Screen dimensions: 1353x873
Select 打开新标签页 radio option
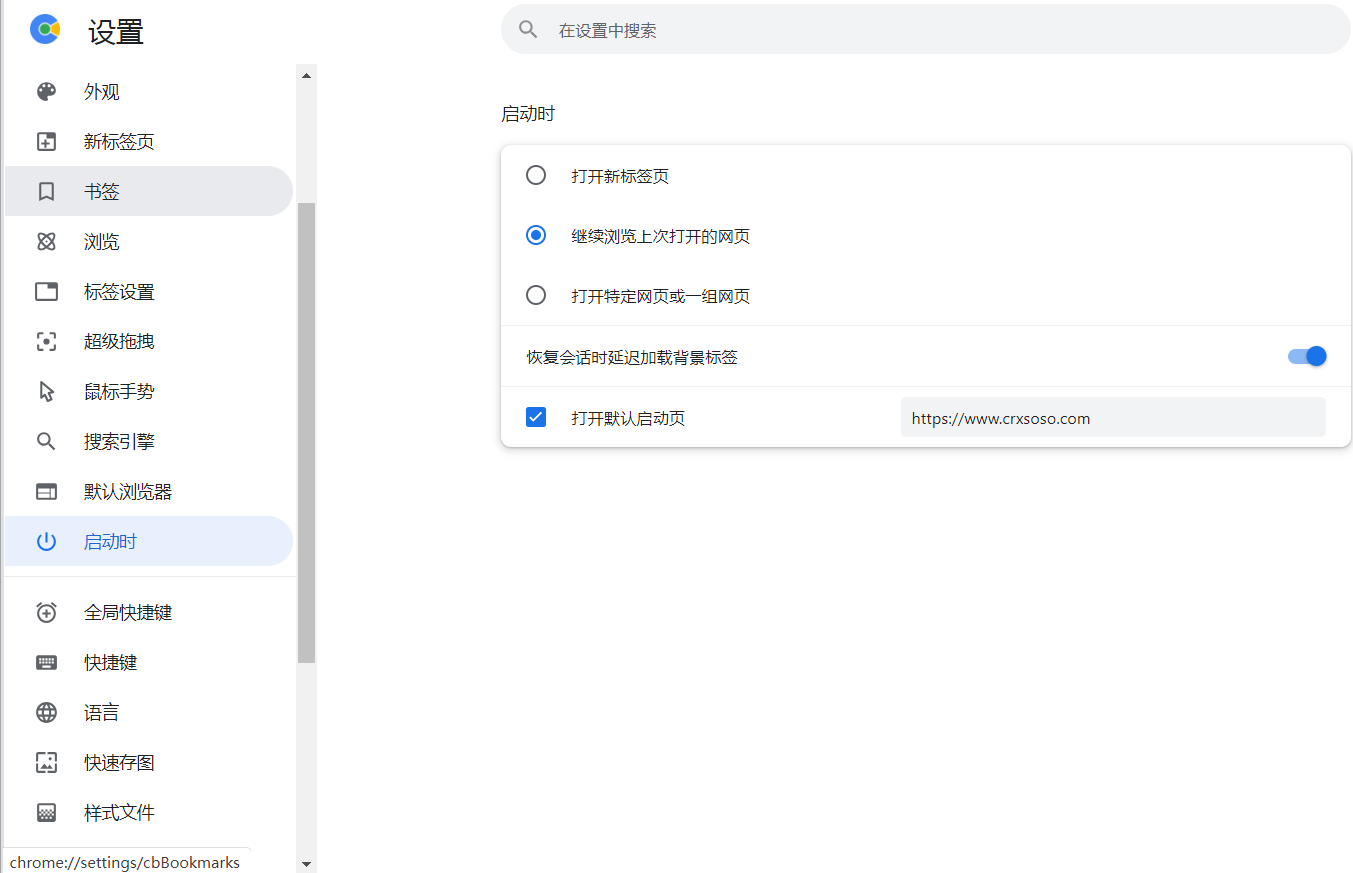(x=536, y=176)
